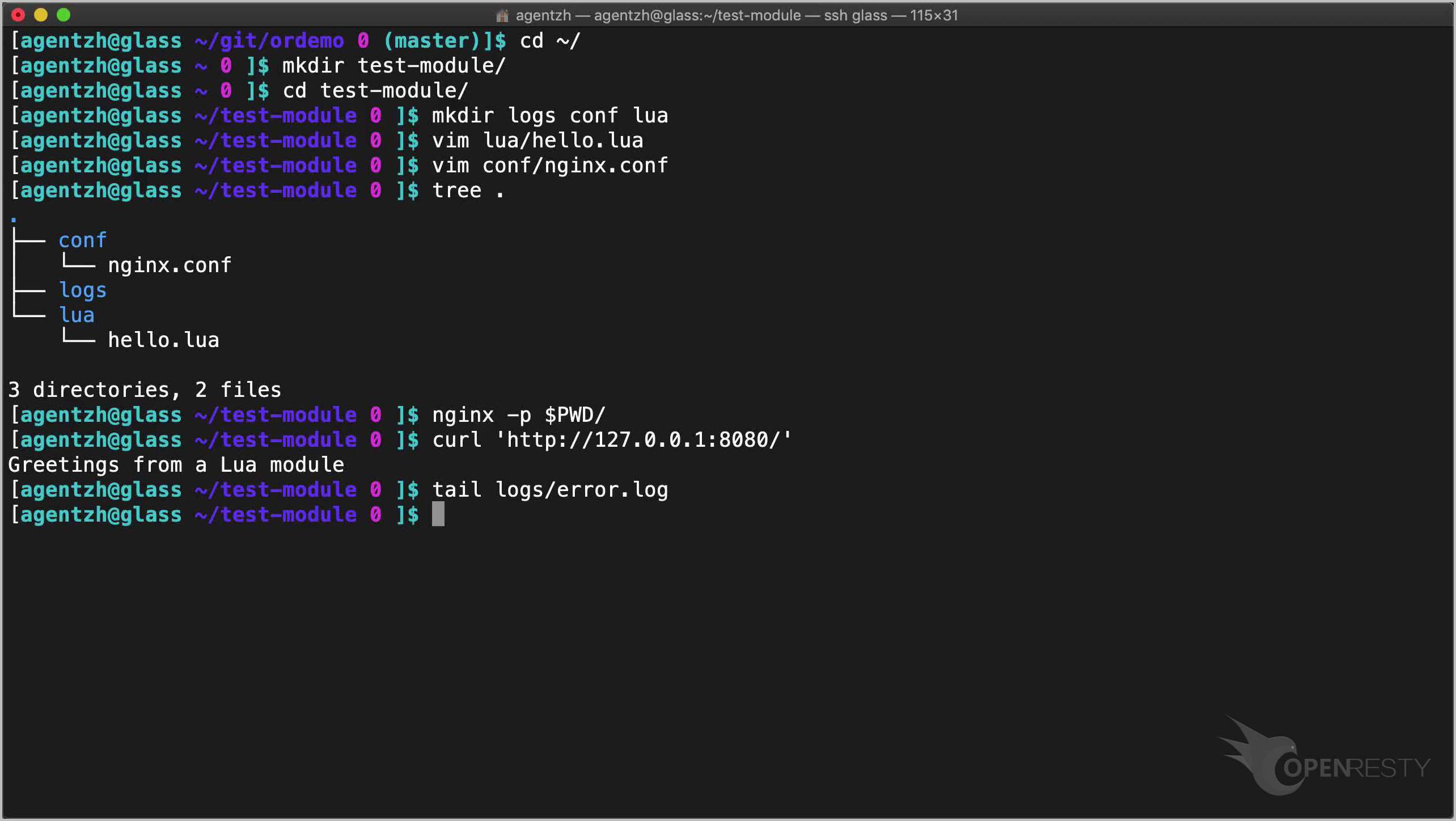Click 'Greetings from a Lua module' output line
The width and height of the screenshot is (1456, 821).
pyautogui.click(x=176, y=465)
